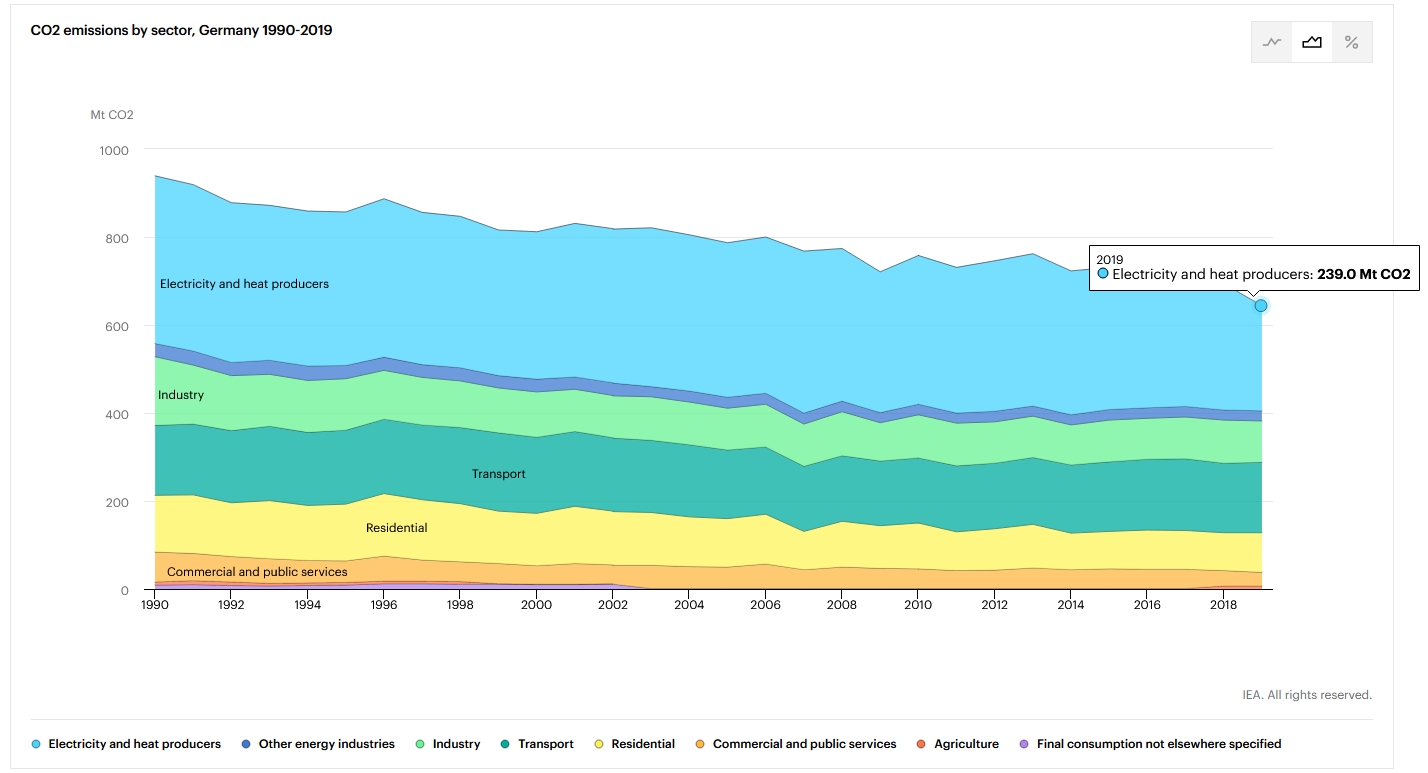
Task: Click the 2014 label on the x-axis
Action: click(1070, 605)
